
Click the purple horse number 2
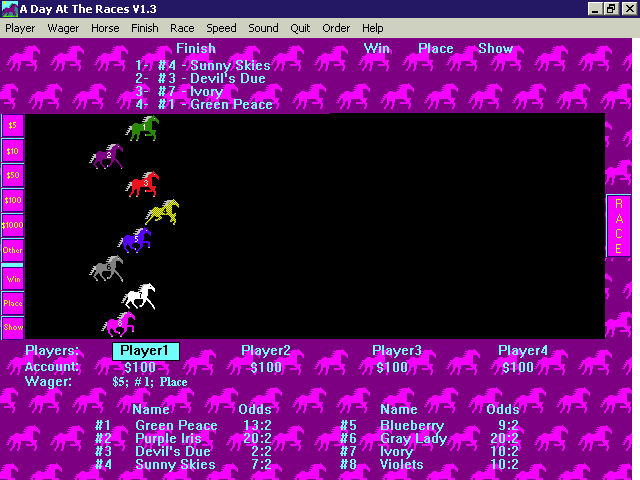click(108, 156)
